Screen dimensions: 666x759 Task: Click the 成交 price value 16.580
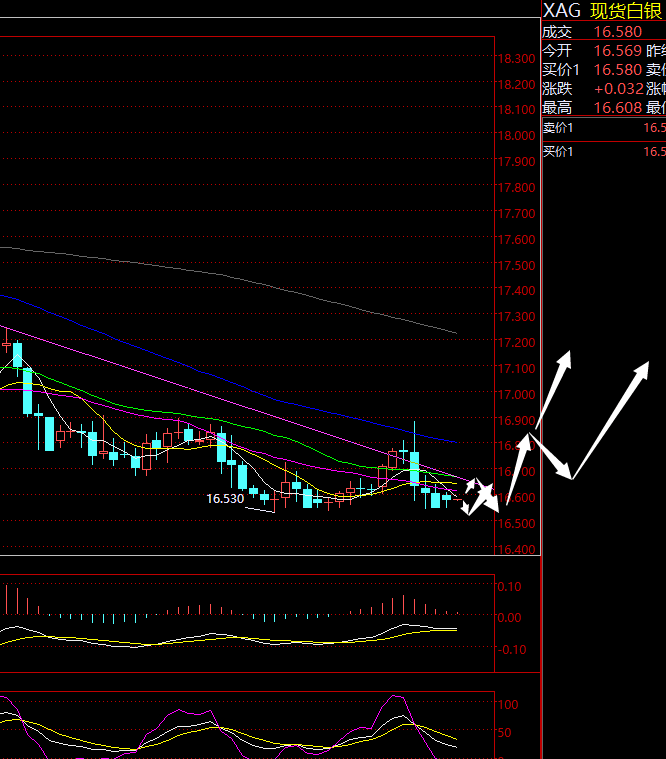[x=618, y=32]
